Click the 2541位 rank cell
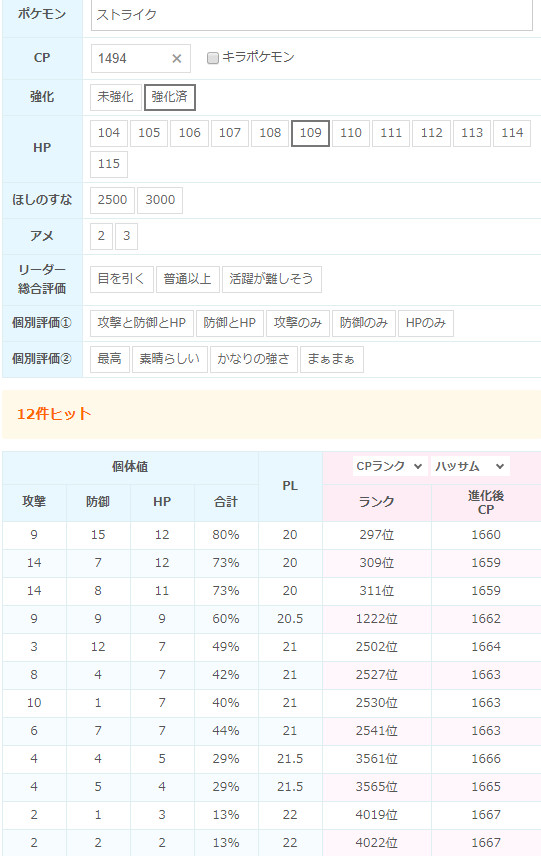Image resolution: width=541 pixels, height=856 pixels. 377,732
